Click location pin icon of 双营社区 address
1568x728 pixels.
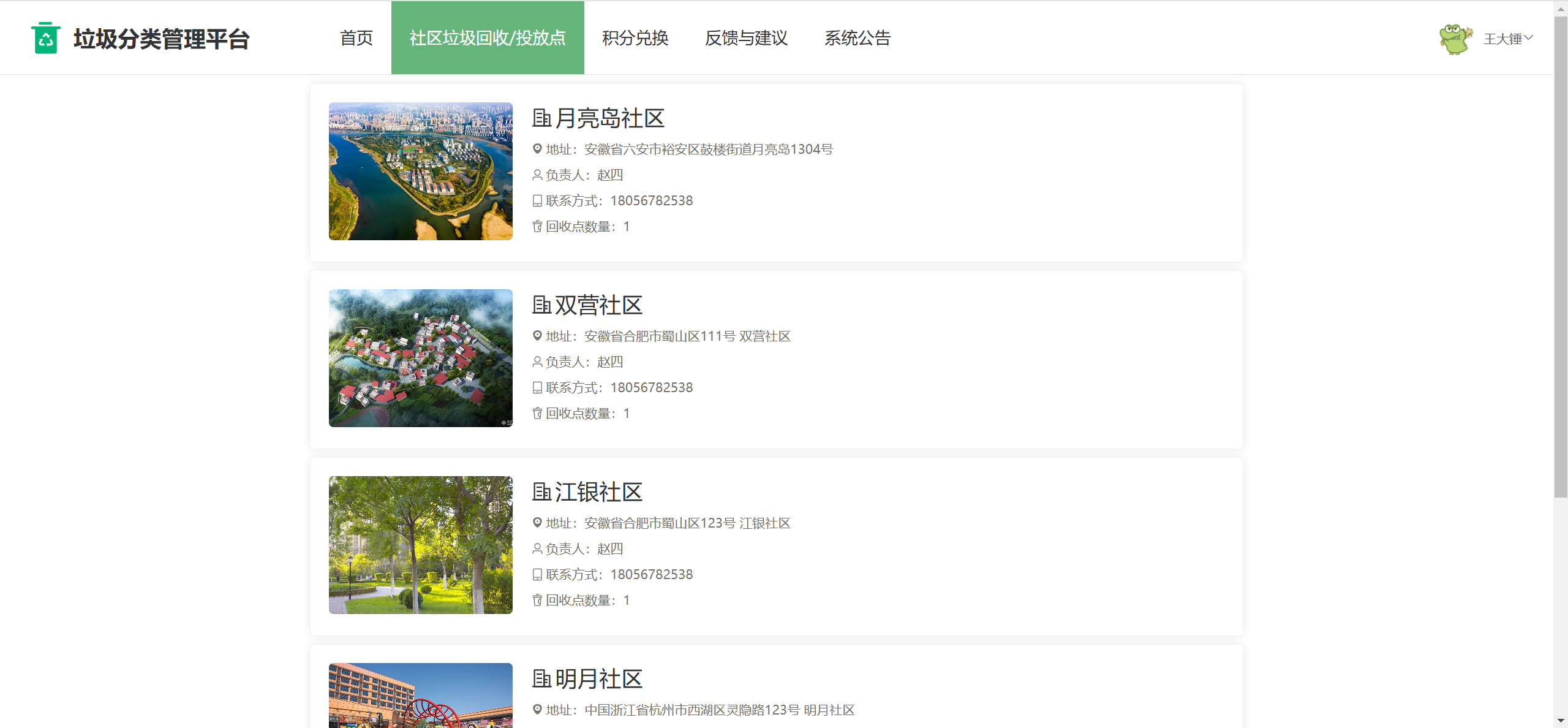(x=537, y=336)
